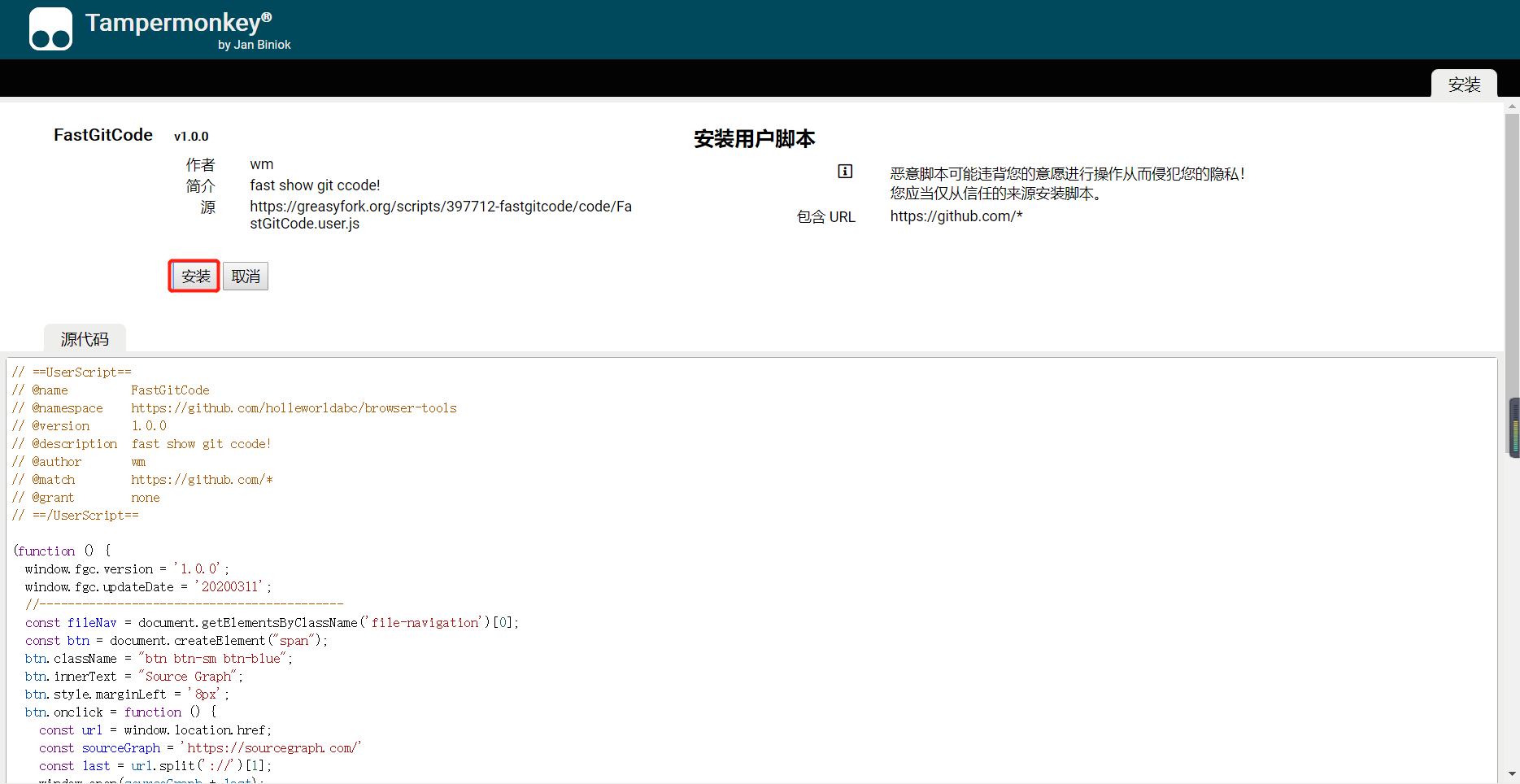Screen dimensions: 1520x784
Task: Click the scroll-up arrow at the top of the scrollbar
Action: [x=1512, y=106]
